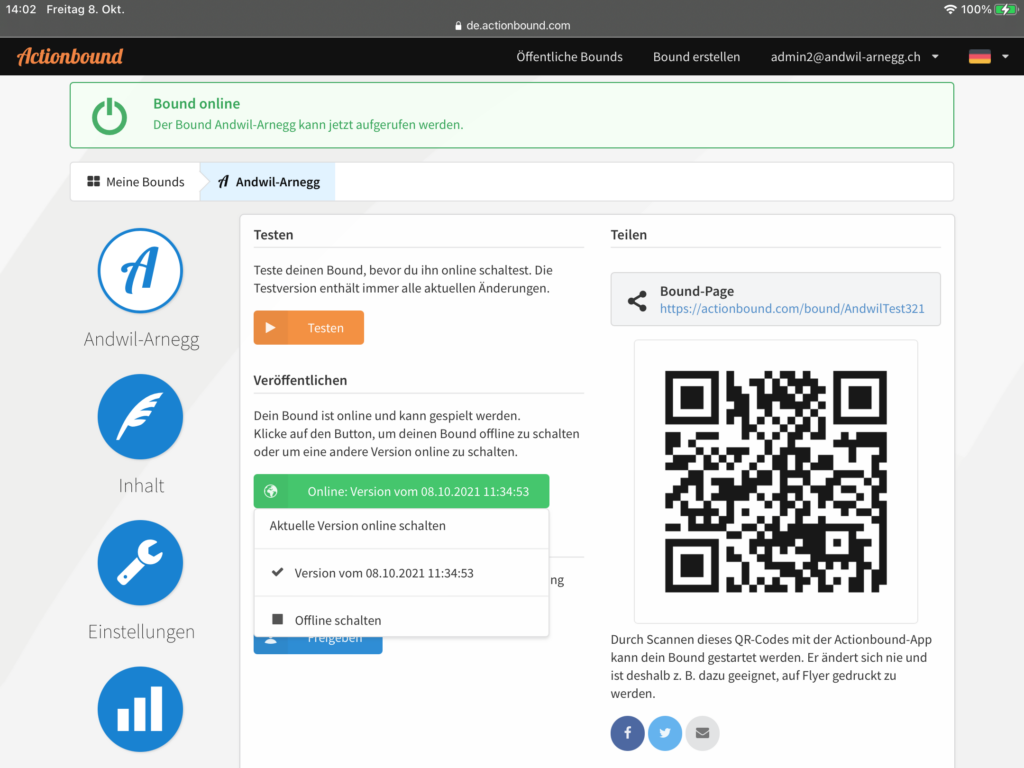Open Einstellungen wrench icon
This screenshot has height=768, width=1024.
140,563
